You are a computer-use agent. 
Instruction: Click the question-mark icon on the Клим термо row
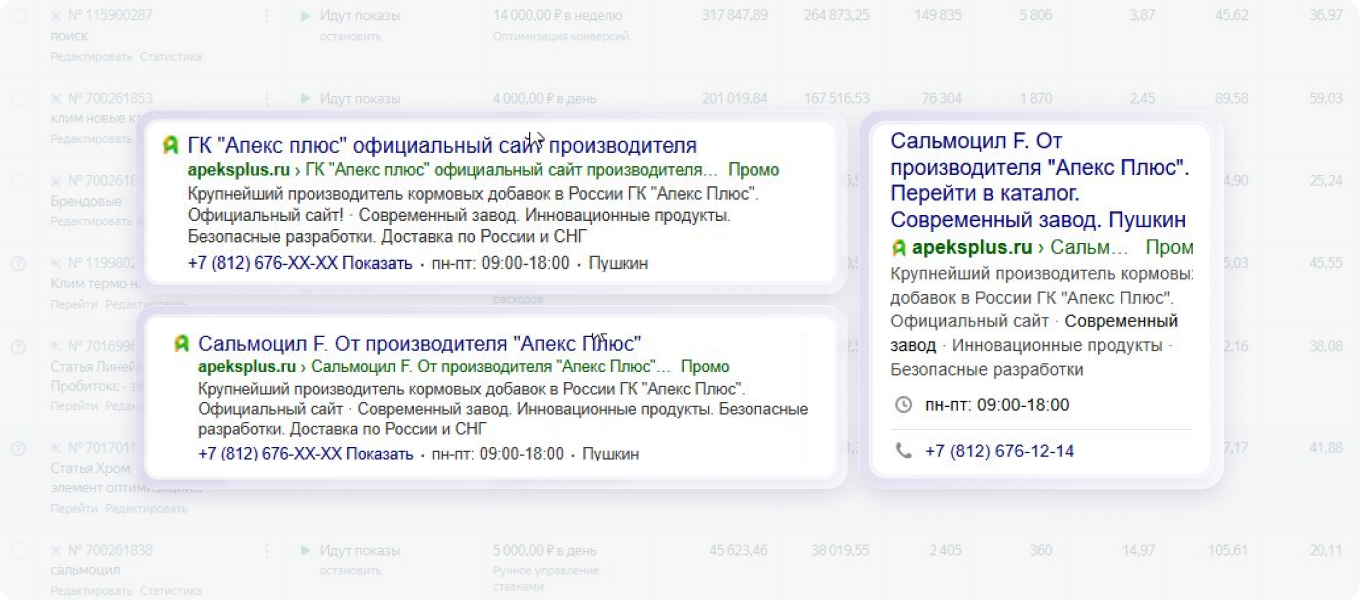point(17,264)
